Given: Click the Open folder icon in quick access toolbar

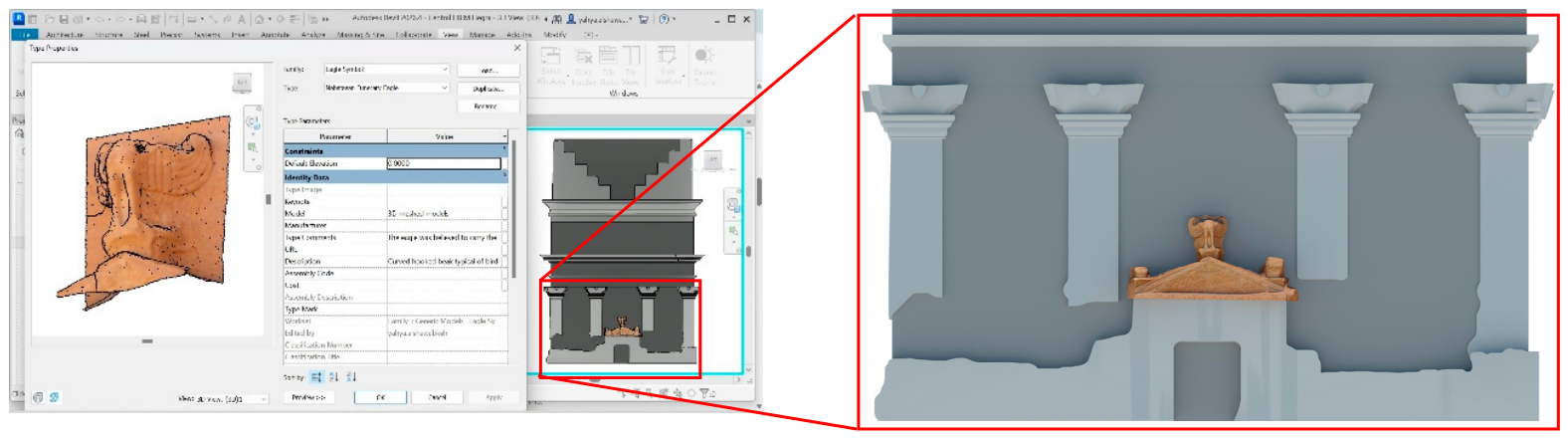Looking at the screenshot, I should pyautogui.click(x=50, y=19).
